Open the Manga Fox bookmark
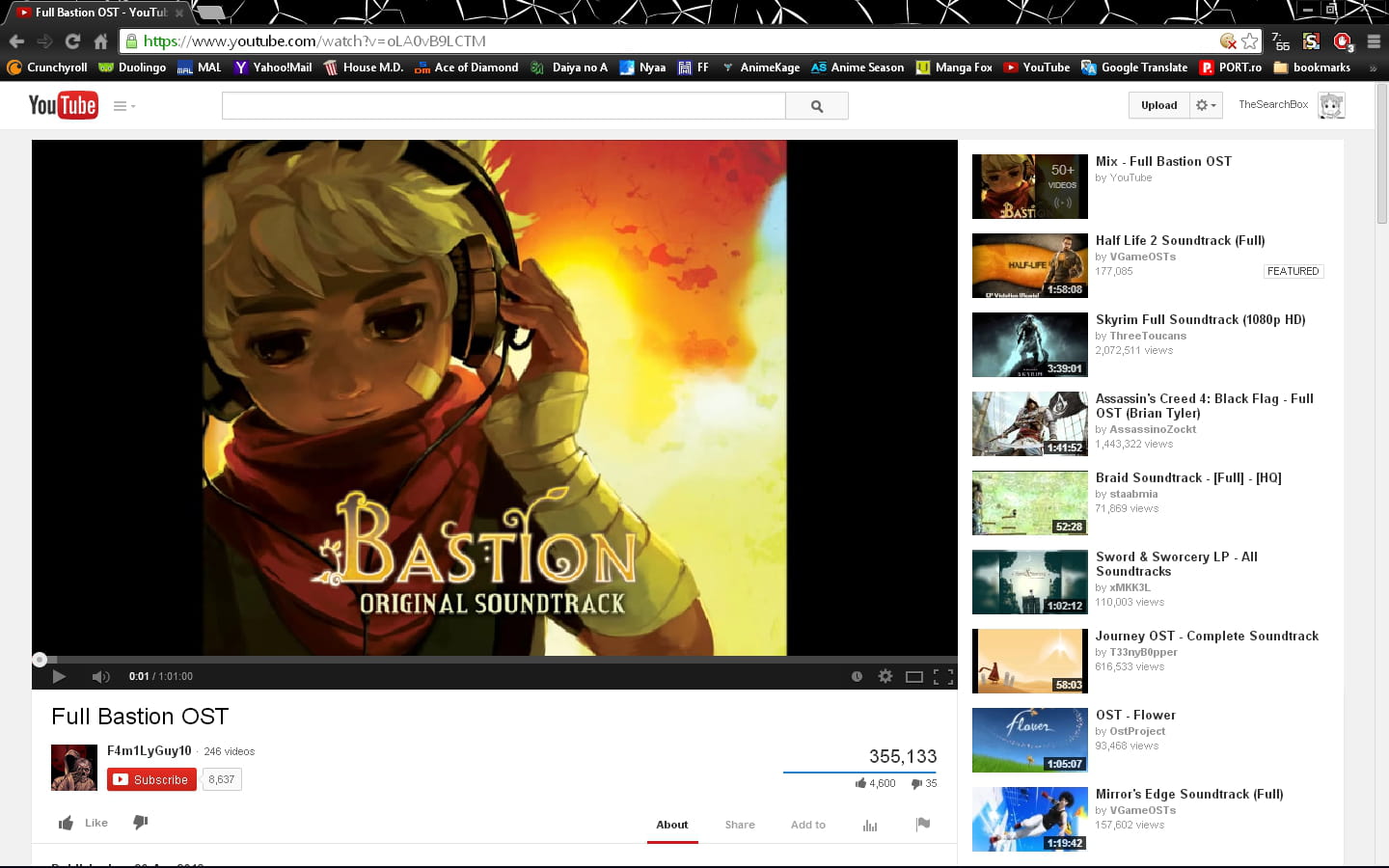Viewport: 1389px width, 868px height. (x=954, y=68)
